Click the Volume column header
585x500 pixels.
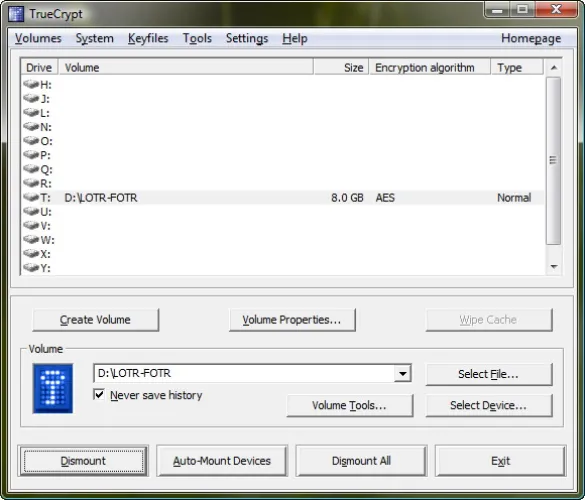[186, 68]
